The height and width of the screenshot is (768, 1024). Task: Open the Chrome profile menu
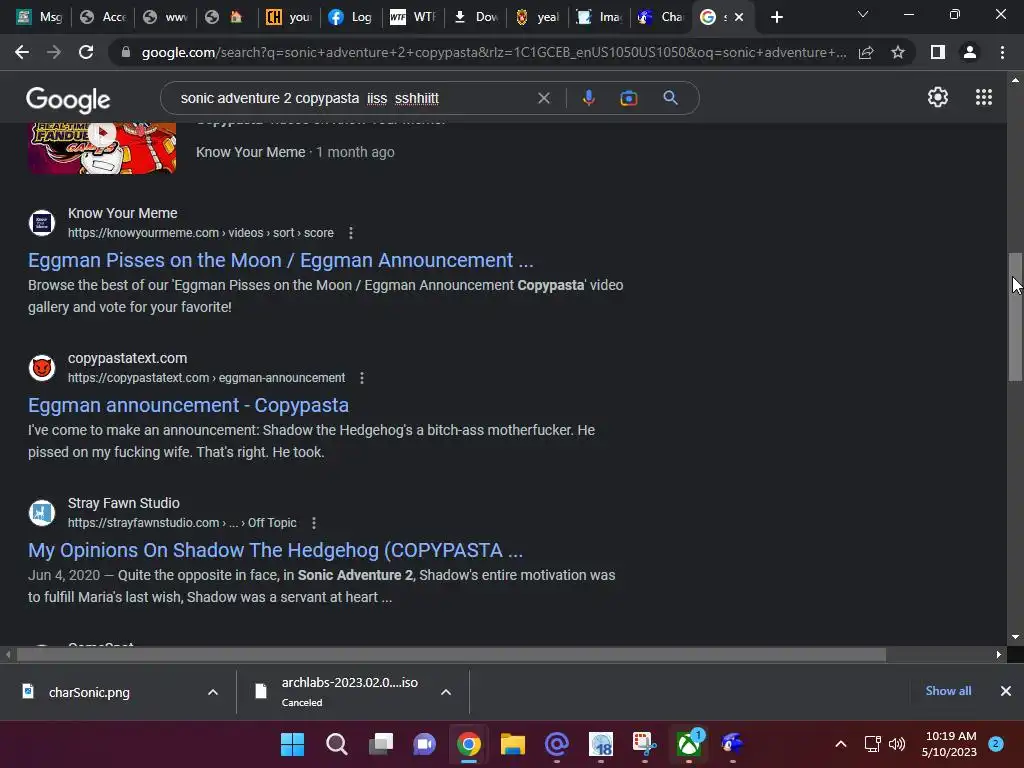pyautogui.click(x=970, y=52)
